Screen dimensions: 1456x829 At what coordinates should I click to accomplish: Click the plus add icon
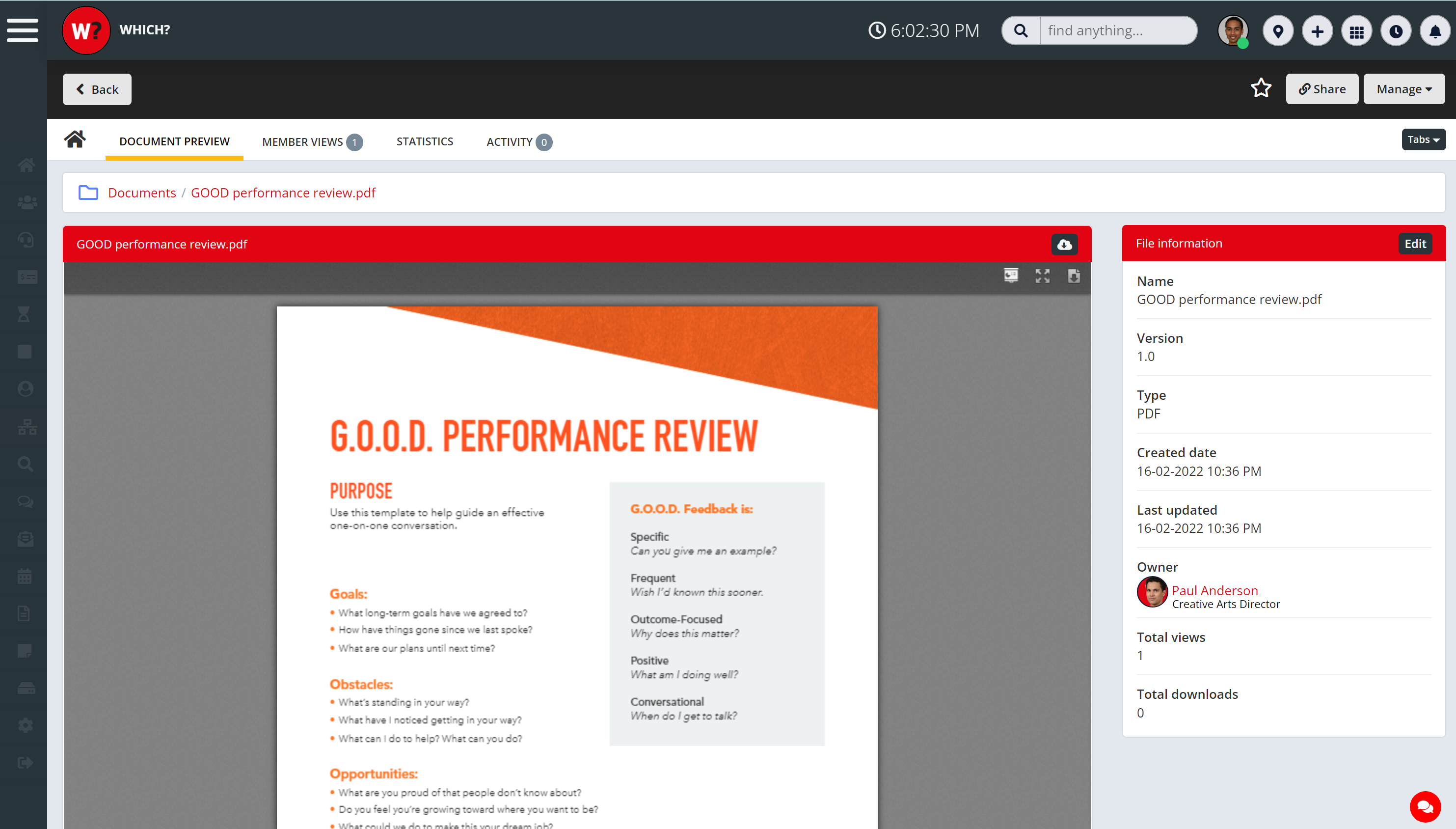1317,31
